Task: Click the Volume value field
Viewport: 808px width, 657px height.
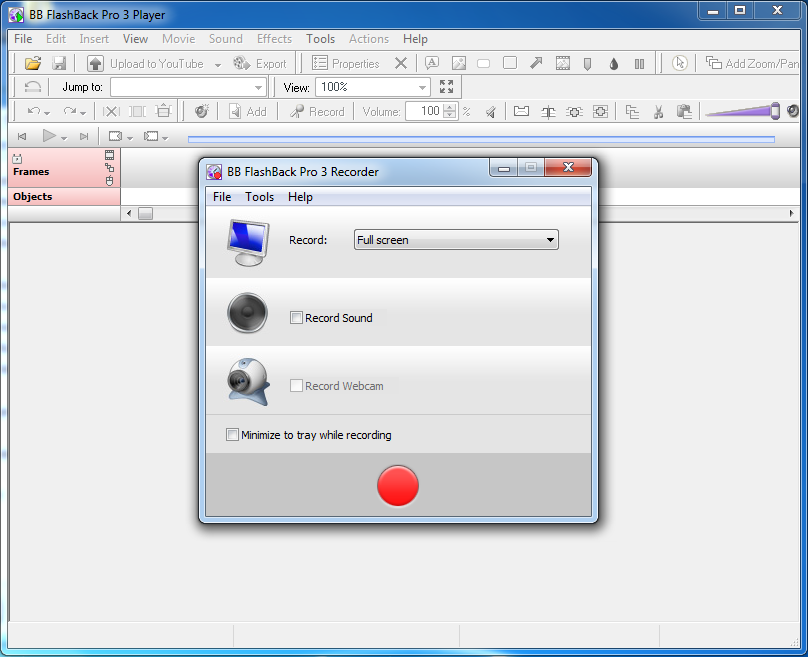Action: click(x=425, y=111)
